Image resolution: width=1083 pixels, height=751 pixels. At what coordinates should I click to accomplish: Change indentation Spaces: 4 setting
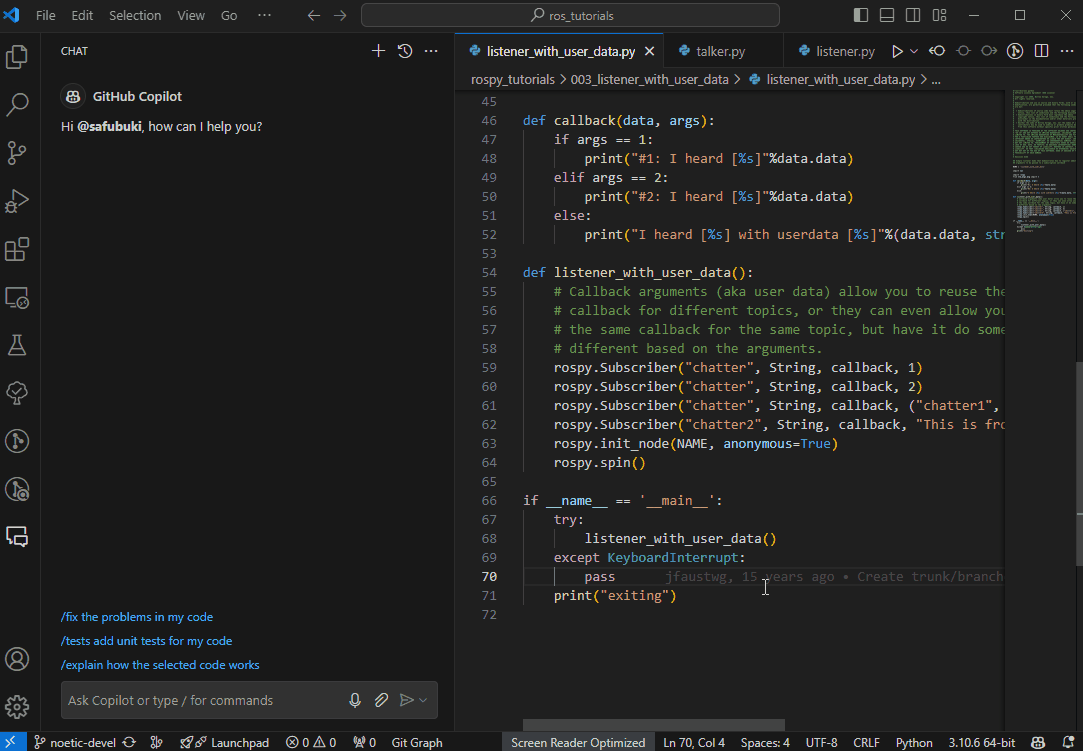coord(765,742)
